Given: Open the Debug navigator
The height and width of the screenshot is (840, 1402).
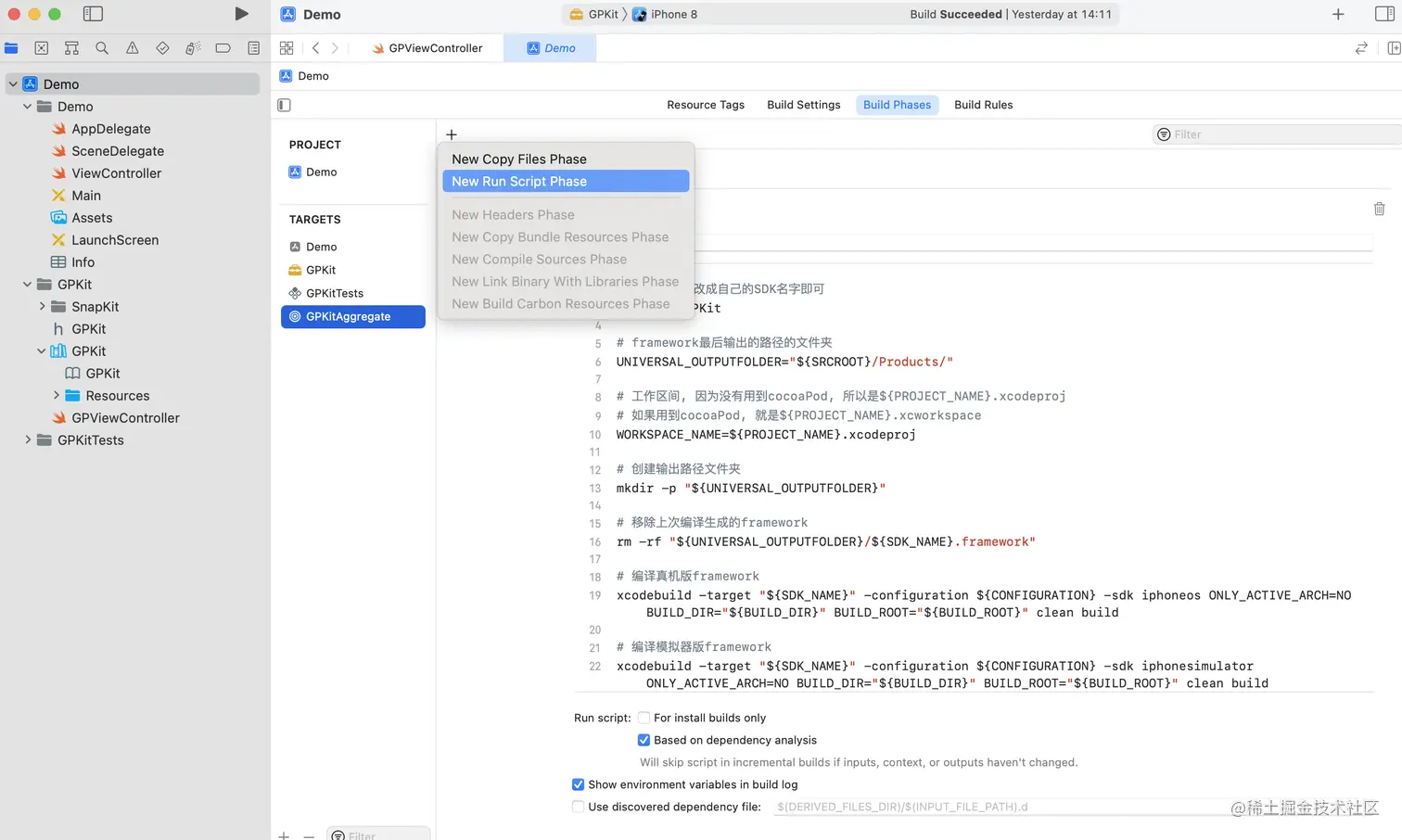Looking at the screenshot, I should [193, 48].
